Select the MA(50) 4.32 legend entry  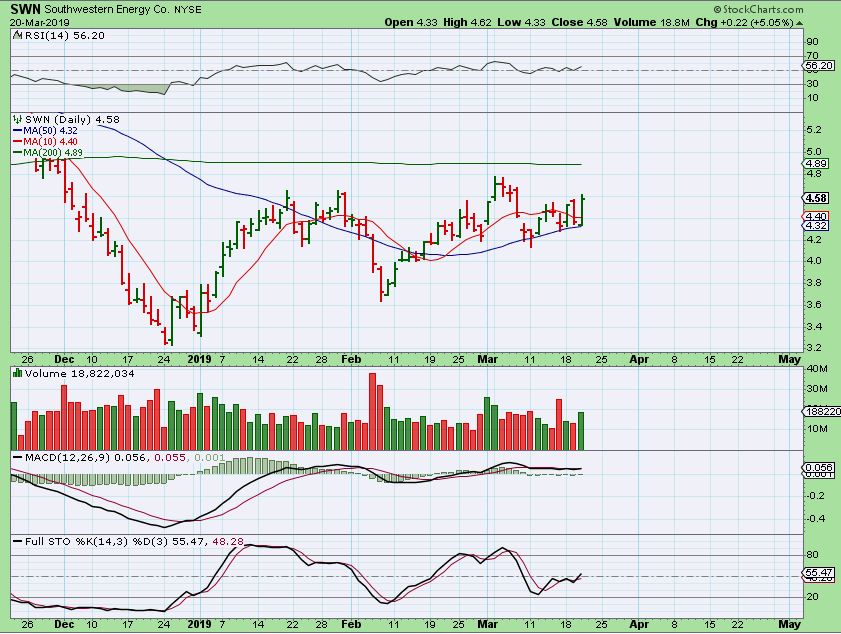click(46, 130)
